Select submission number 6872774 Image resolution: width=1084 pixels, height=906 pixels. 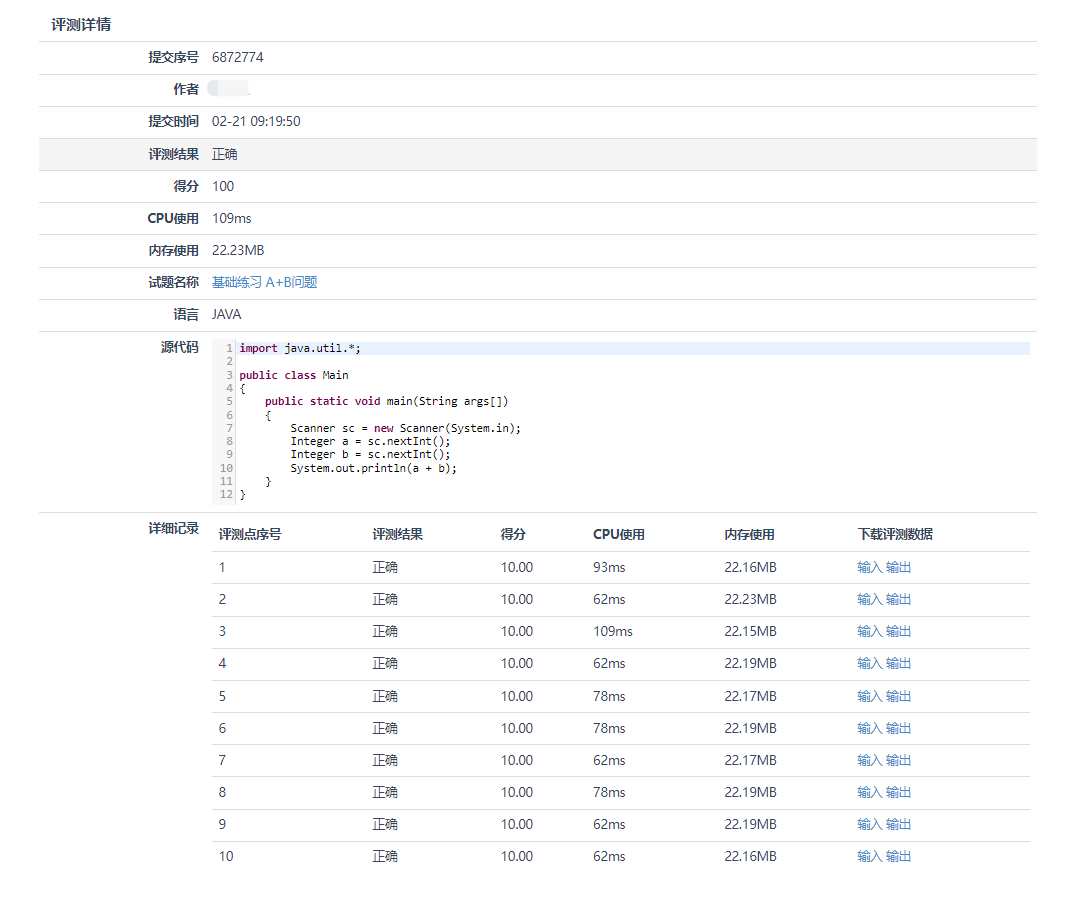[x=237, y=57]
